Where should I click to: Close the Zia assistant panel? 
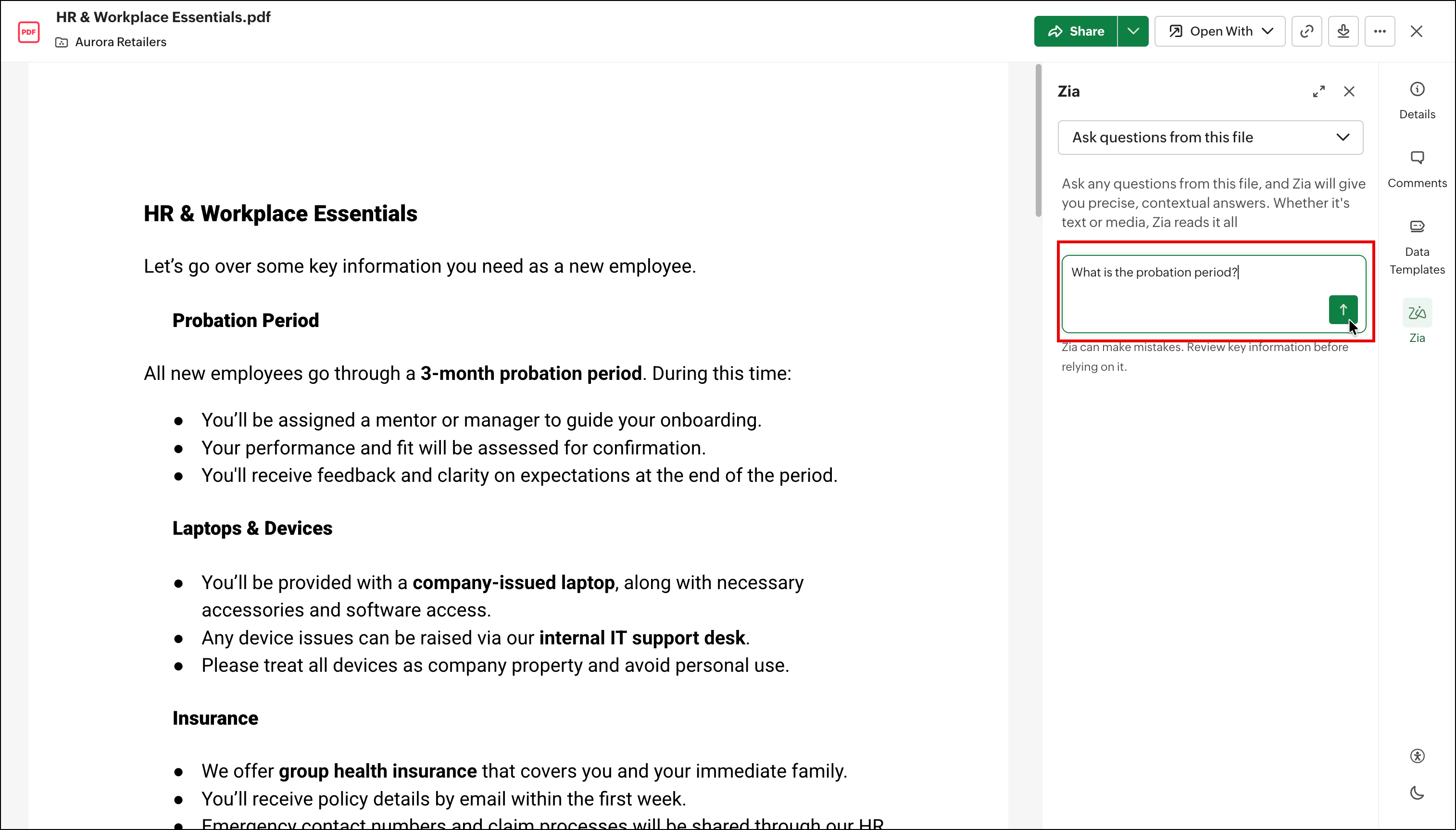click(x=1348, y=91)
